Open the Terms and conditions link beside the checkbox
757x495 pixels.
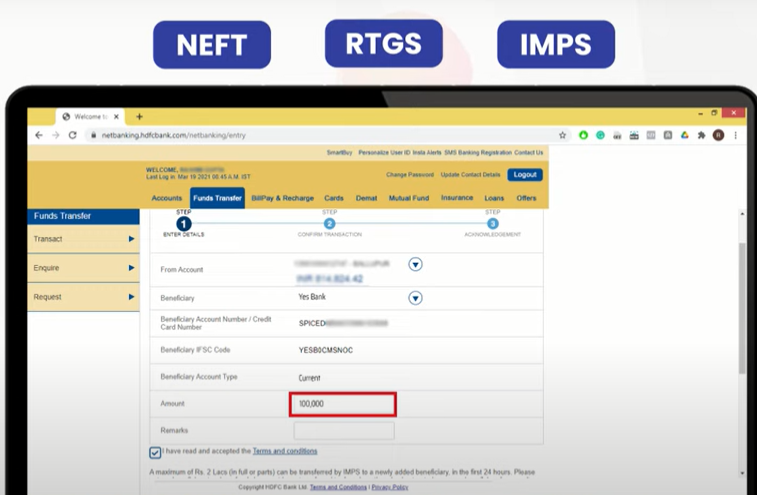[285, 451]
